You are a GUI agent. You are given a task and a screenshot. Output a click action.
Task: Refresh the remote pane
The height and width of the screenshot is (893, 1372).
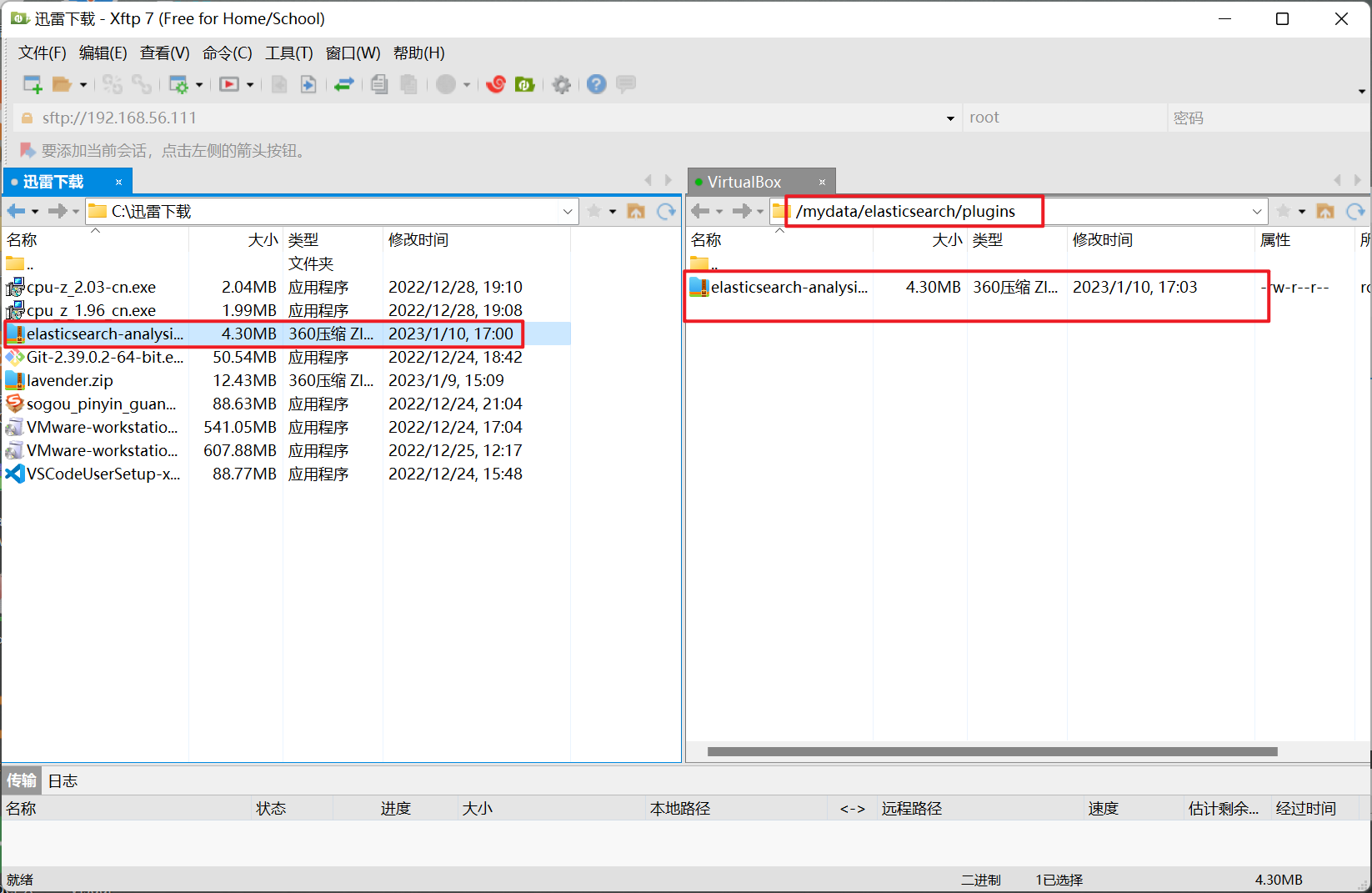pos(1355,211)
